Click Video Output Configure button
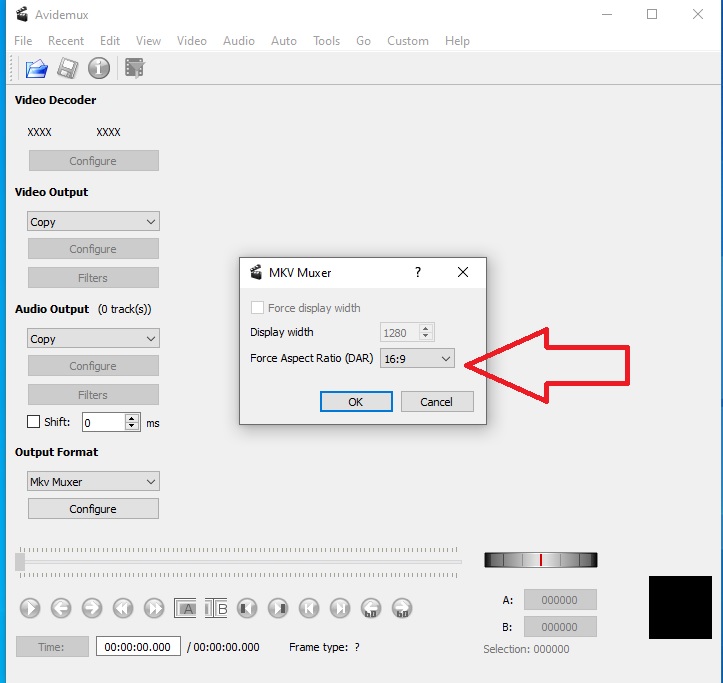Screen dimensions: 723x683 pyautogui.click(x=93, y=249)
